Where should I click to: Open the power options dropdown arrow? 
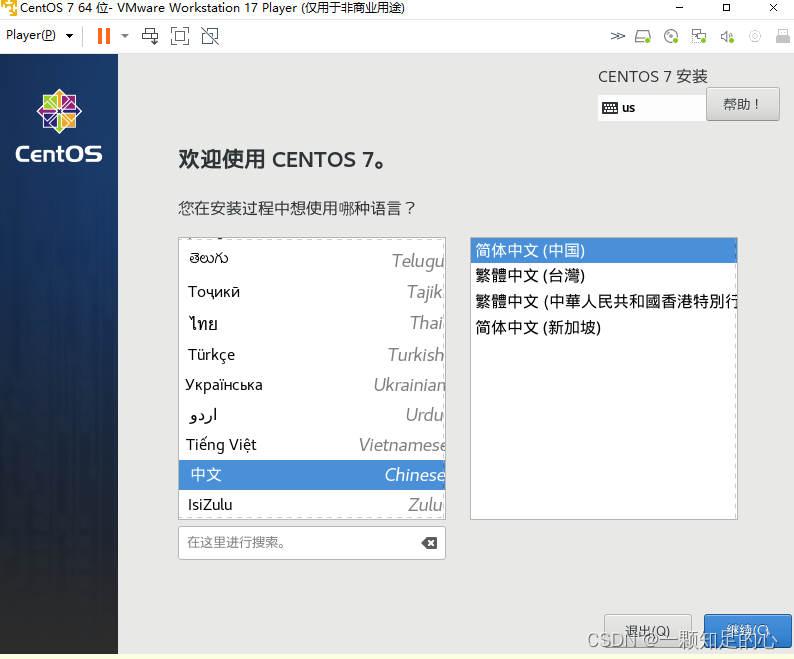(x=125, y=36)
